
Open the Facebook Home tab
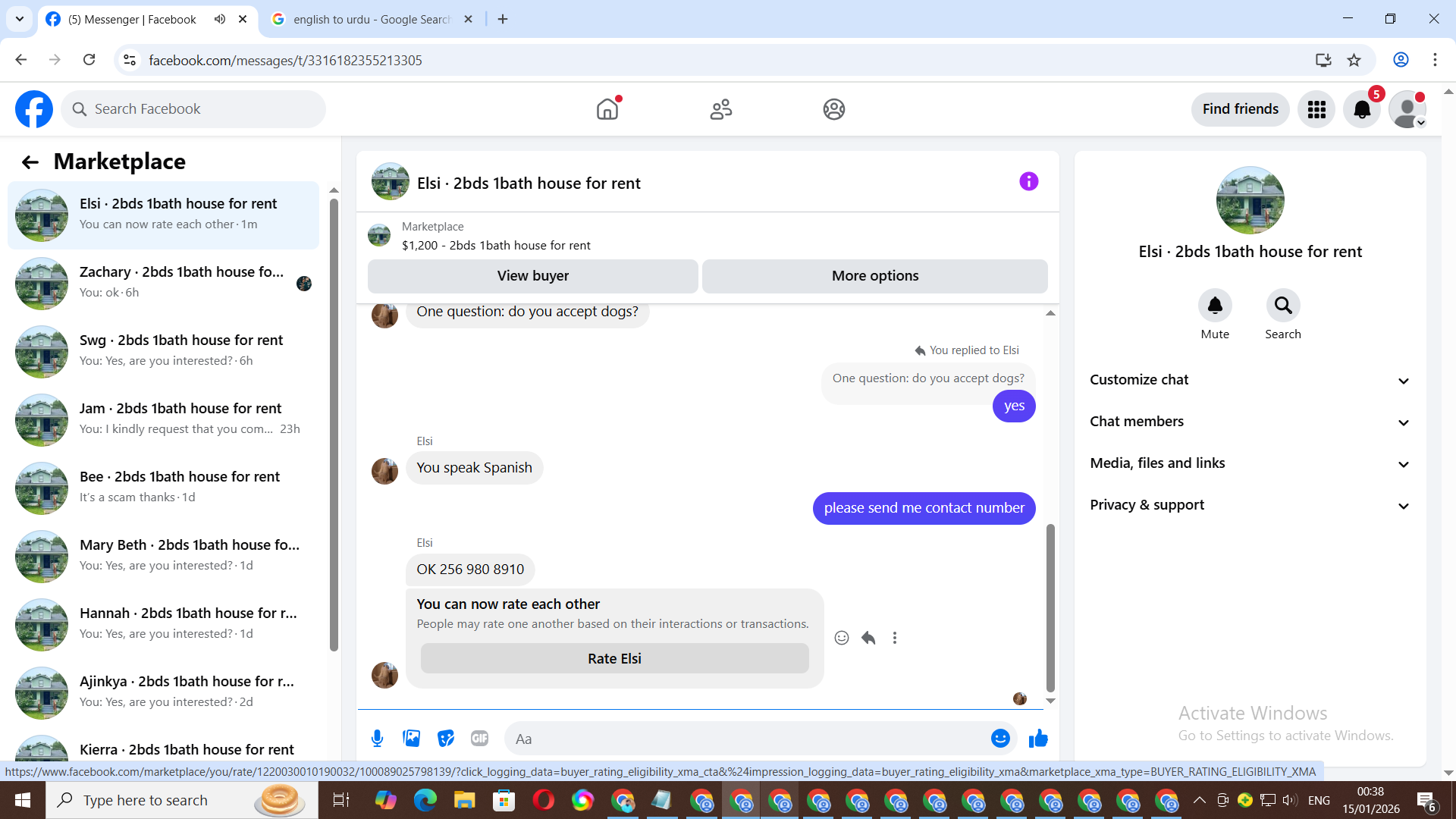pos(607,109)
